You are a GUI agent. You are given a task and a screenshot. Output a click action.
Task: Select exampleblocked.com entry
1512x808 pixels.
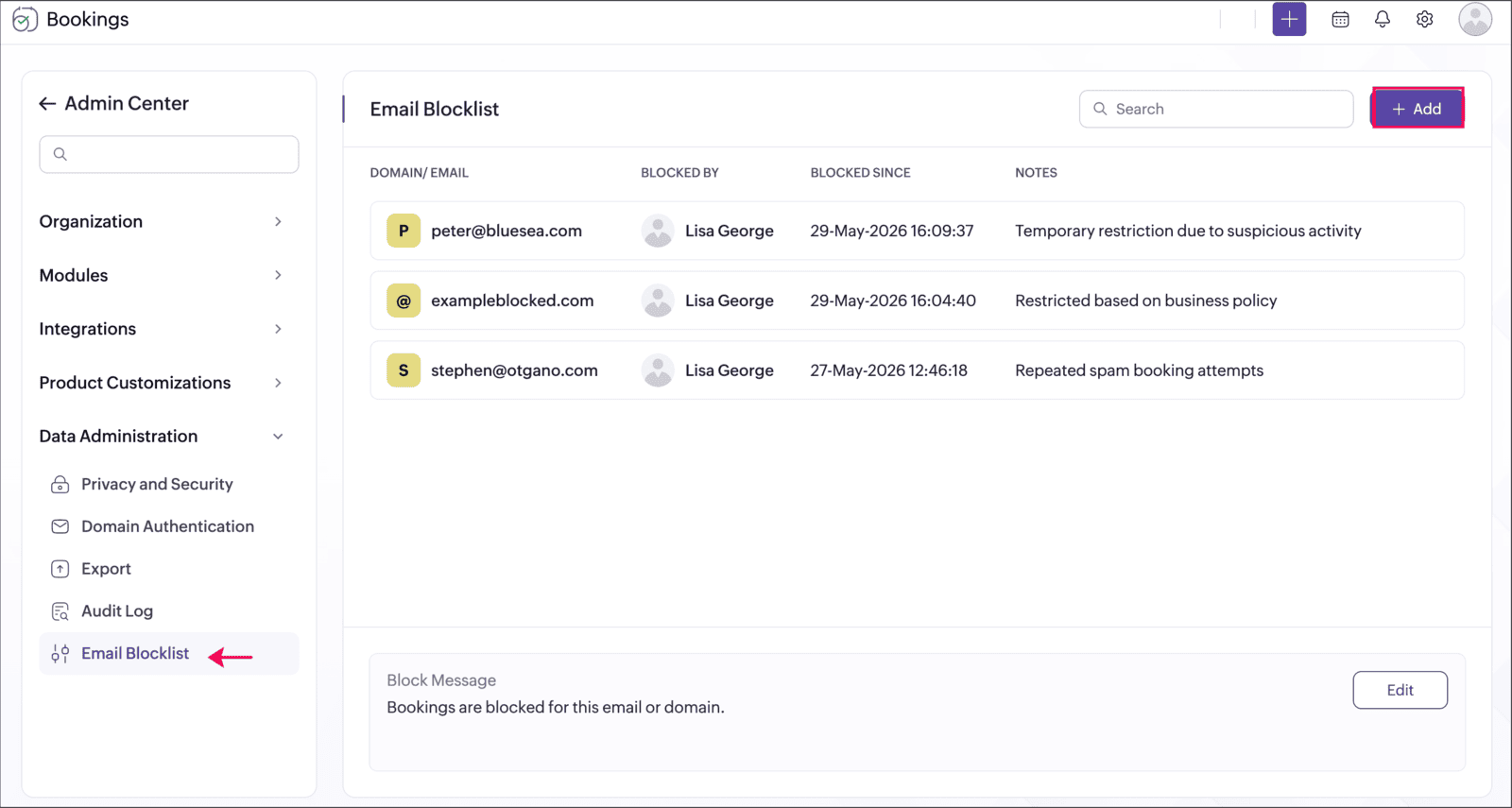(512, 301)
